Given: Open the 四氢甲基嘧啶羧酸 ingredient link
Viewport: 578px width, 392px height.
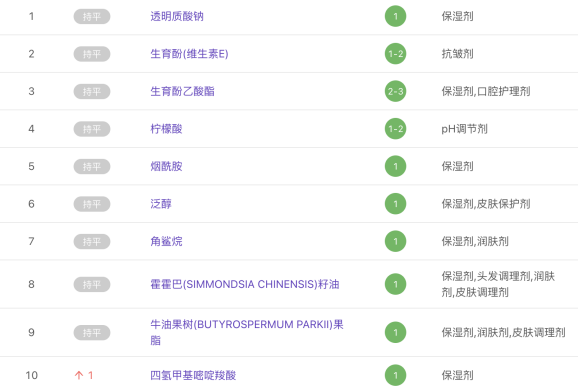Looking at the screenshot, I should tap(193, 375).
